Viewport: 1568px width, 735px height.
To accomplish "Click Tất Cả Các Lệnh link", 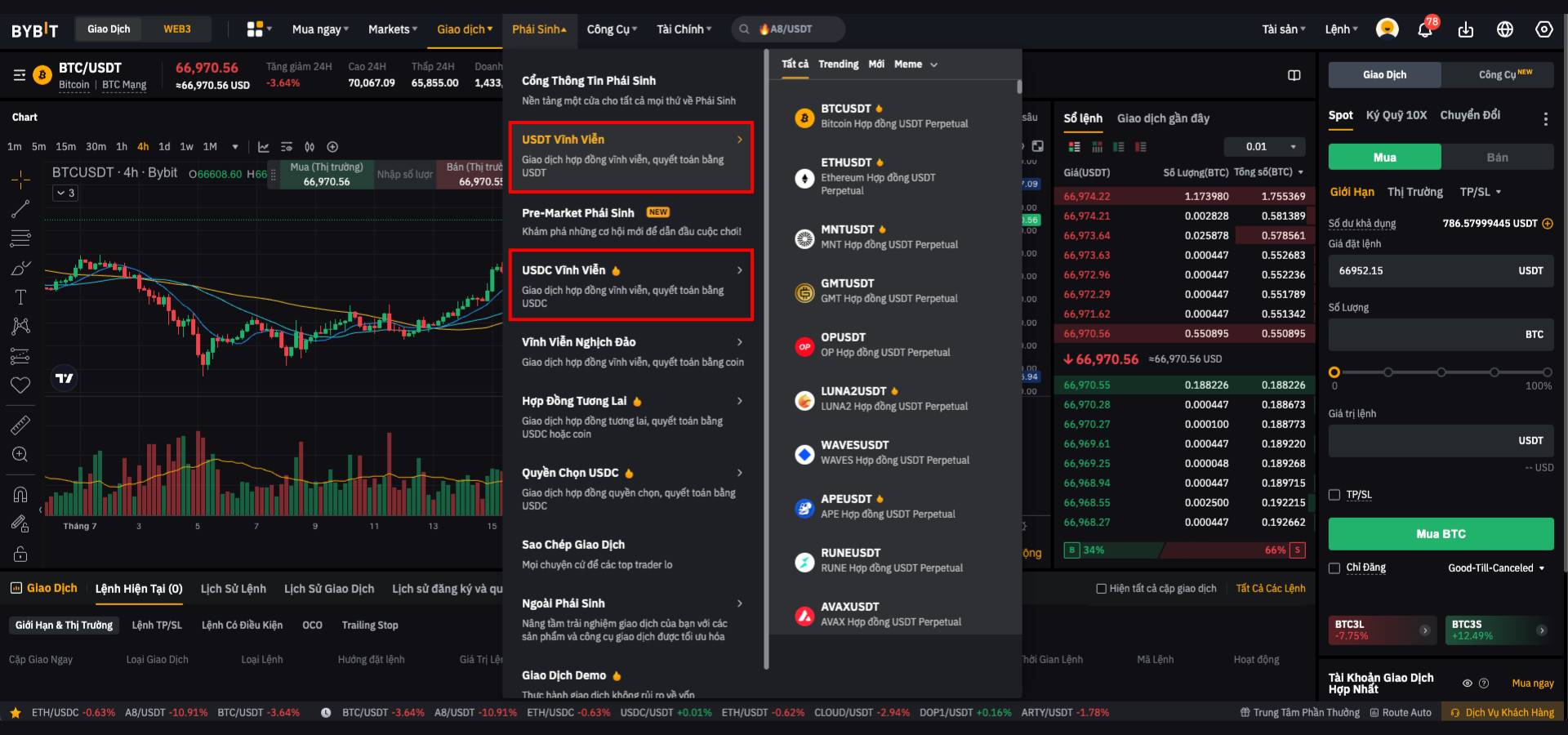I will tap(1271, 589).
